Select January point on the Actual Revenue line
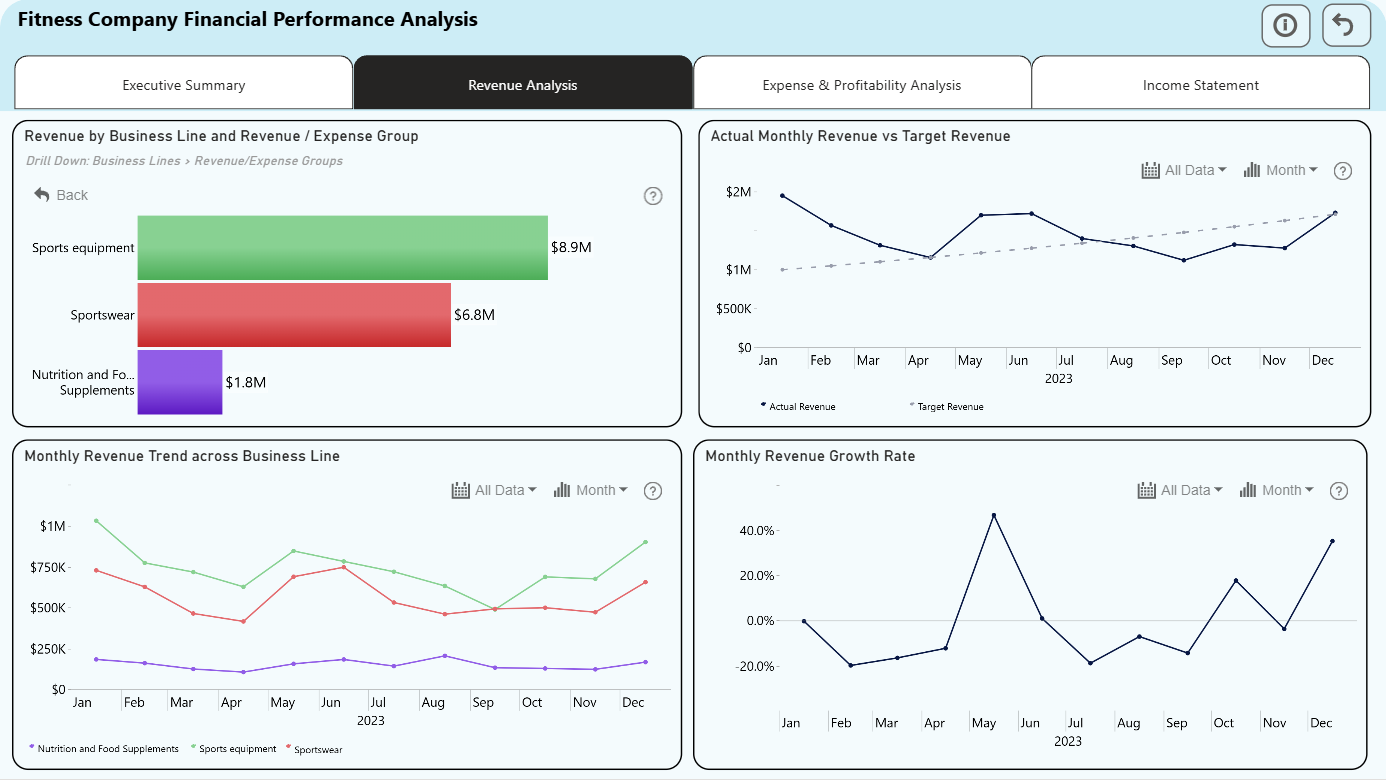Image resolution: width=1386 pixels, height=780 pixels. click(782, 196)
